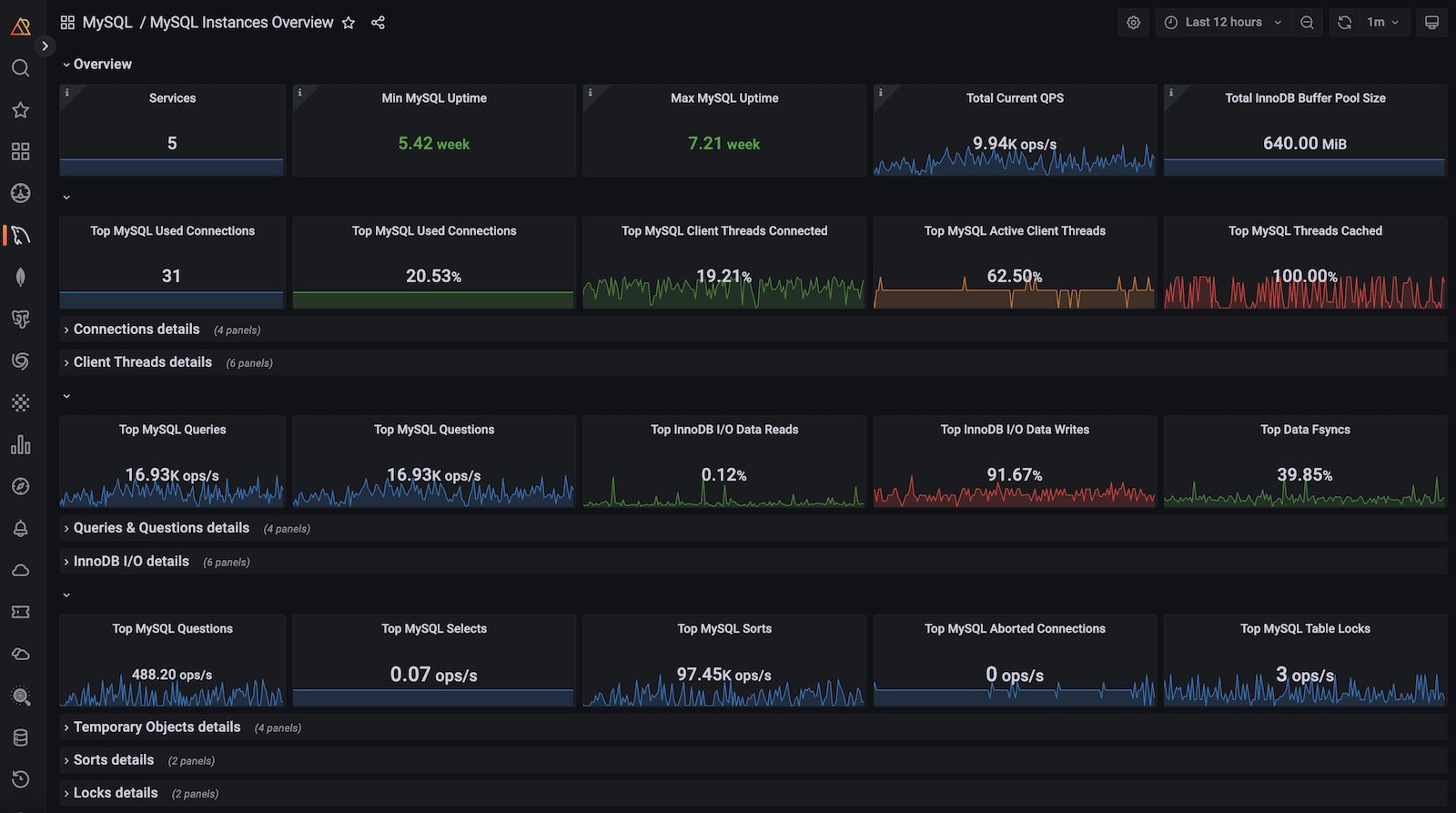The image size is (1456, 813).
Task: Click info corner on Services panel
Action: tap(66, 92)
